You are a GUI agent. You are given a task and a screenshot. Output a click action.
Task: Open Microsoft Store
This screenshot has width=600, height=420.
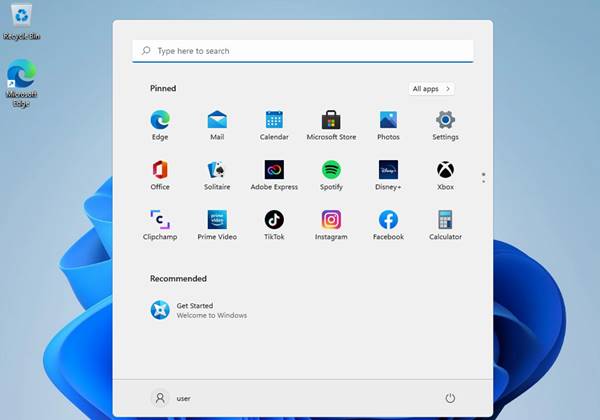[331, 125]
